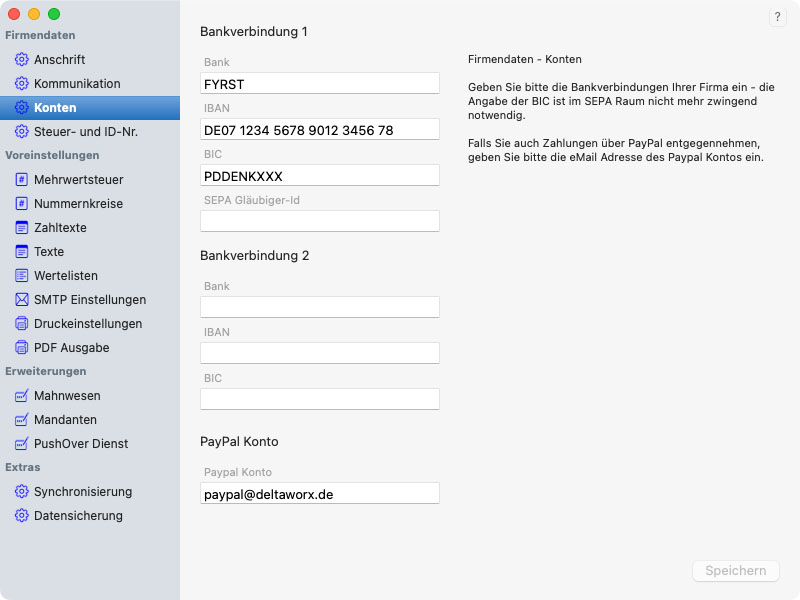Image resolution: width=800 pixels, height=600 pixels.
Task: Click the Paypal Konto email field
Action: pos(320,494)
